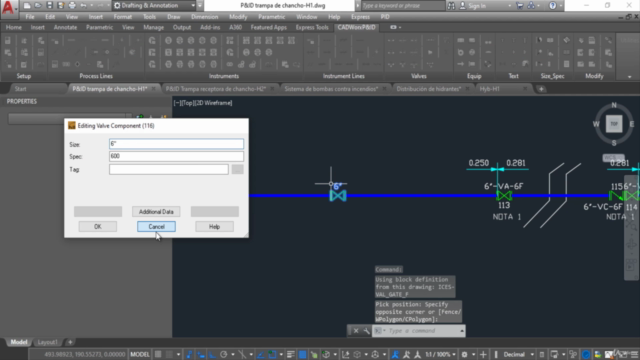This screenshot has height=360, width=640.
Task: Open the Dimension menu
Action: [204, 17]
